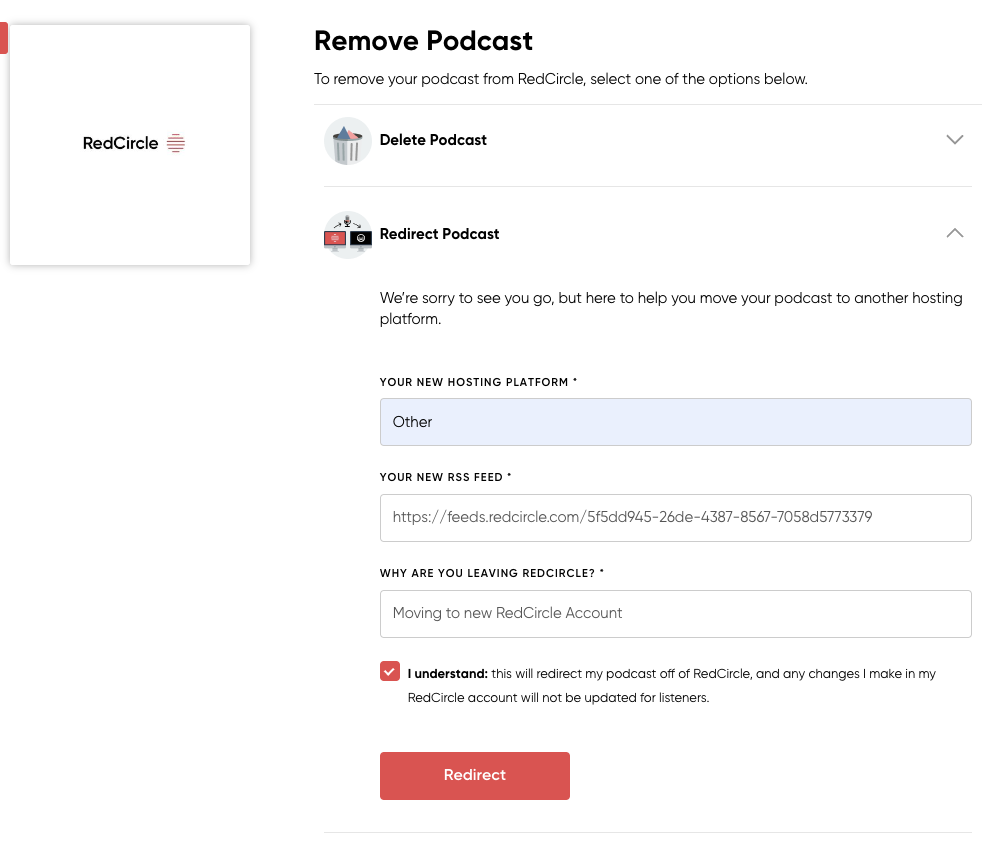Click the 'YOUR NEW HOSTING PLATFORM' label
Viewport: 988px width, 846px height.
pos(478,382)
